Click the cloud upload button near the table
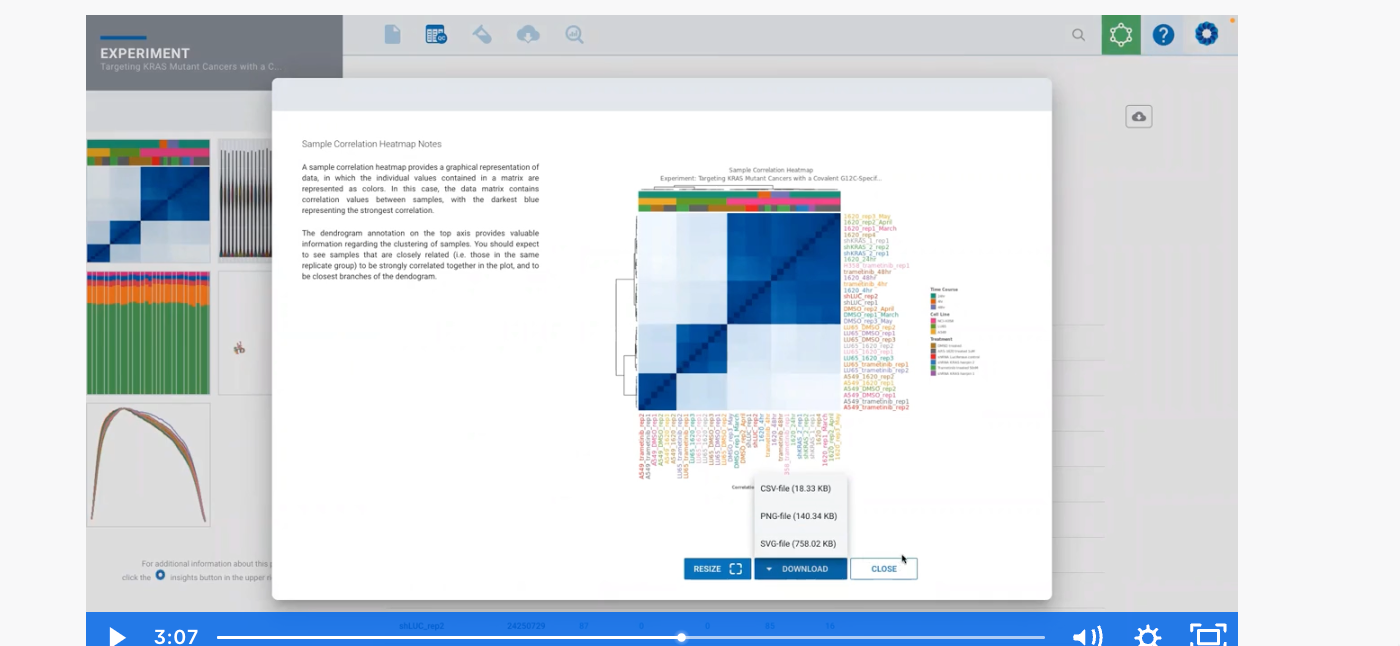Viewport: 1400px width, 646px height. [x=1139, y=116]
